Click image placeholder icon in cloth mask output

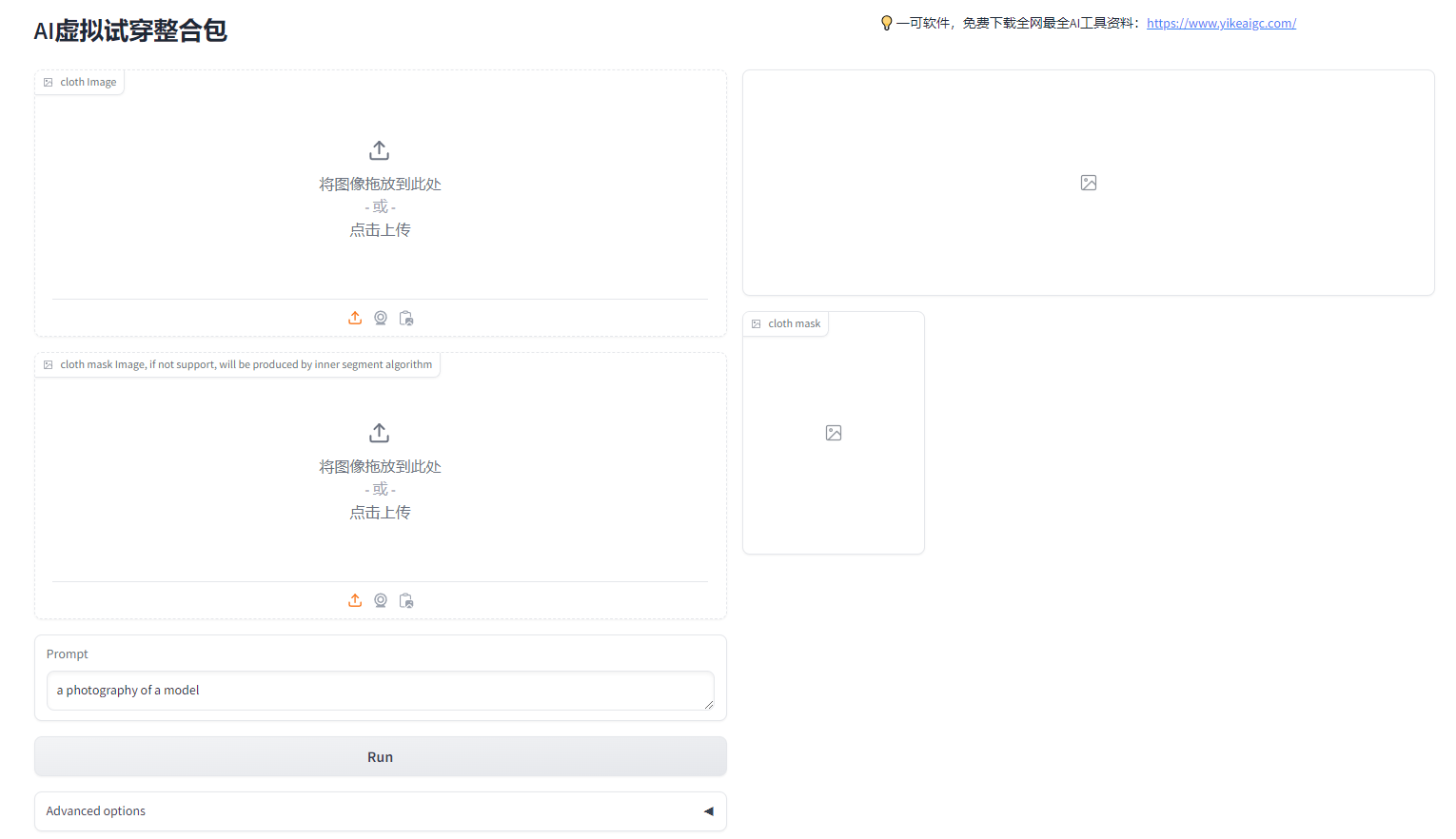(x=834, y=433)
